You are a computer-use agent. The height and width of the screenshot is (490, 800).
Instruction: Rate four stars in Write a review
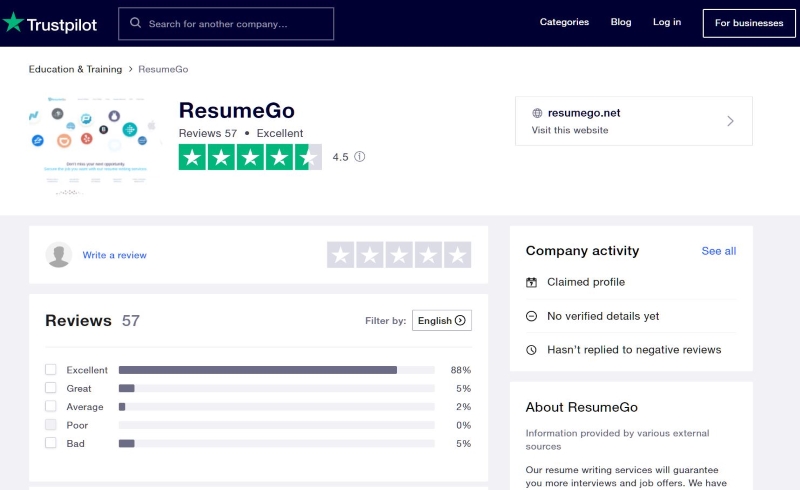pyautogui.click(x=428, y=255)
